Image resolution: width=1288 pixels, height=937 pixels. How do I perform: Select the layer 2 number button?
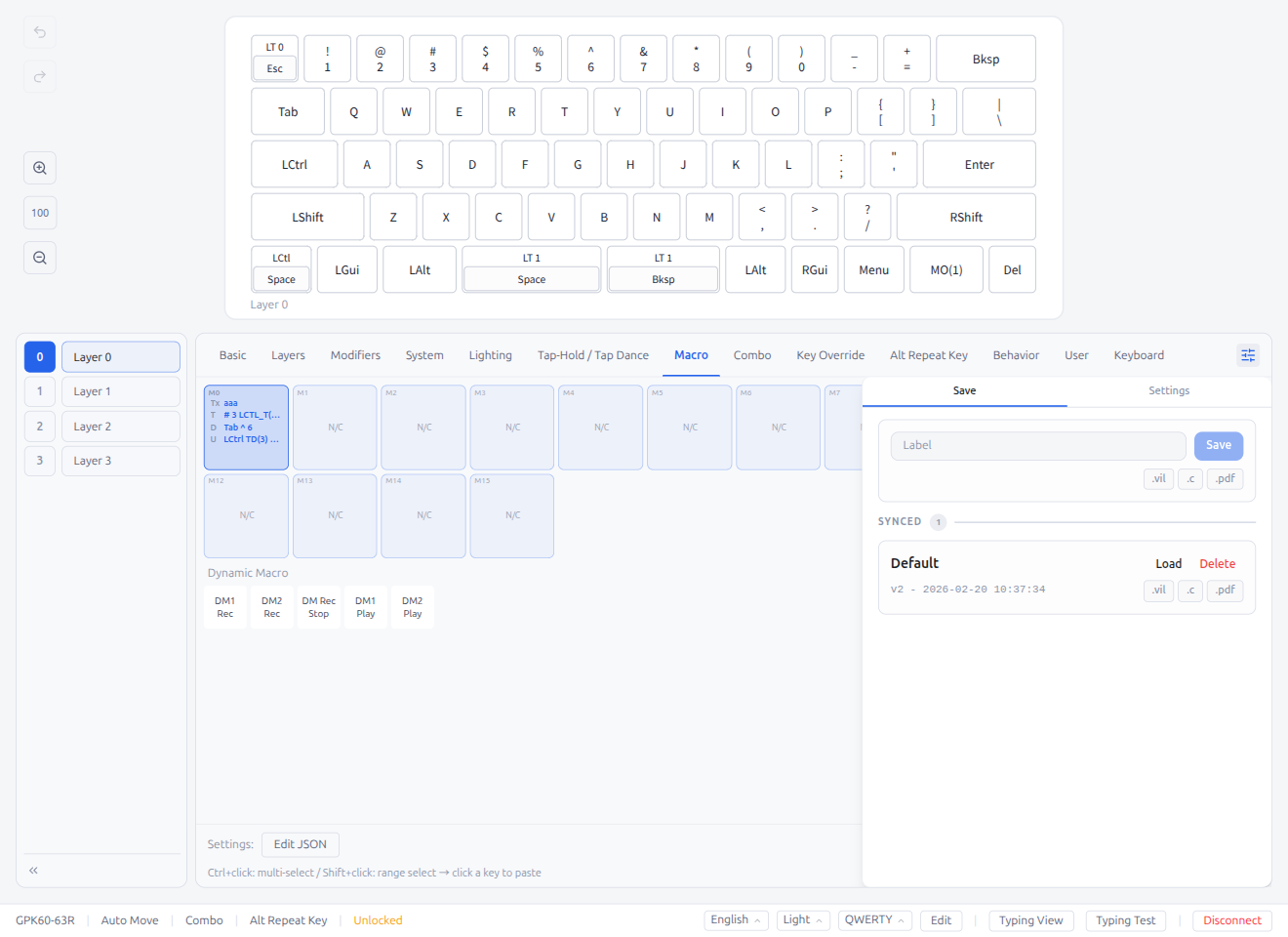click(40, 427)
